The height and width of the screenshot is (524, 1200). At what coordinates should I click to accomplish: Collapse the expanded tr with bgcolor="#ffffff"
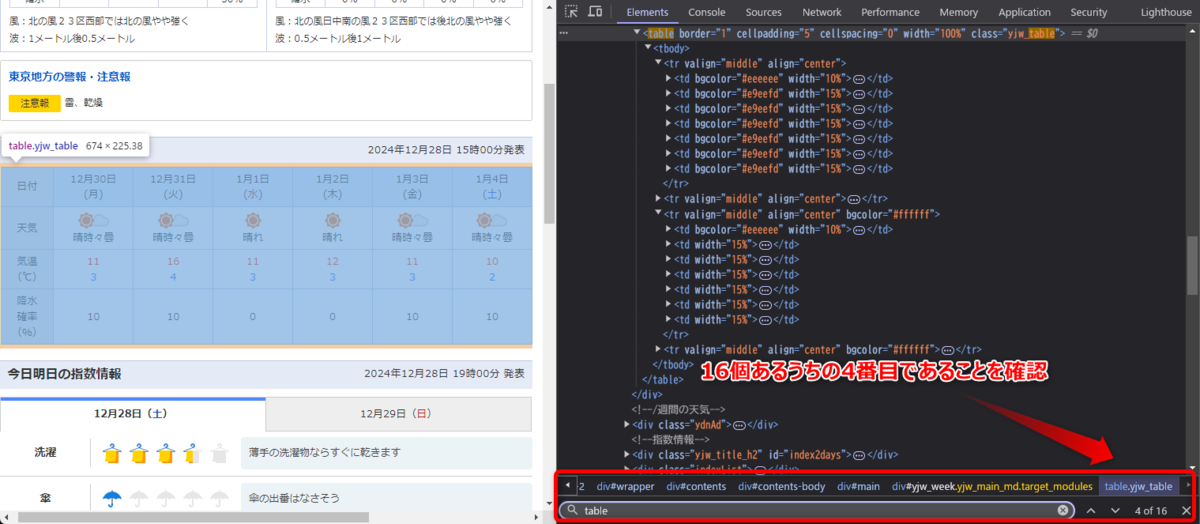(x=658, y=214)
